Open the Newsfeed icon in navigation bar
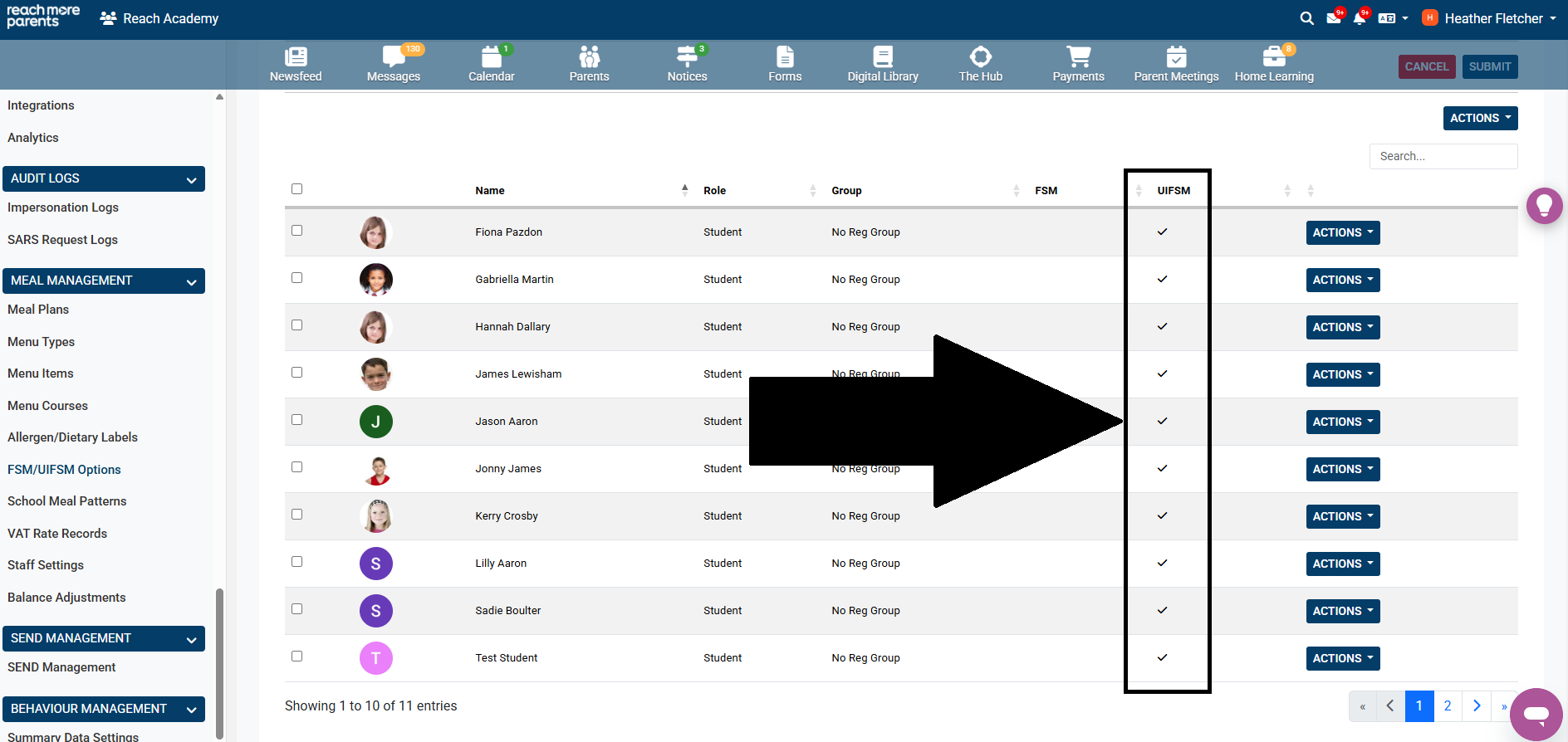The width and height of the screenshot is (1568, 742). click(x=296, y=57)
